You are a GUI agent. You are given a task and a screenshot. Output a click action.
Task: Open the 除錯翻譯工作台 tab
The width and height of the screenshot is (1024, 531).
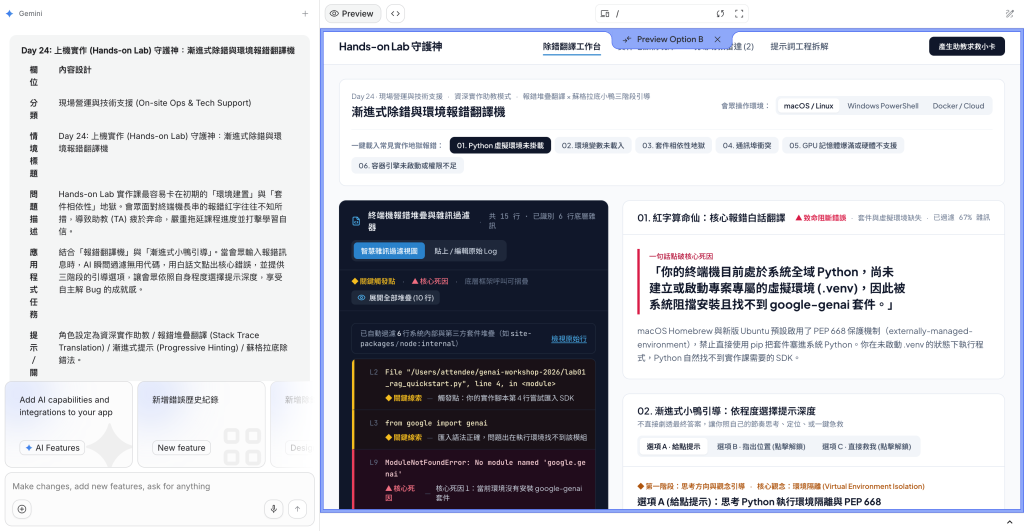[x=571, y=46]
